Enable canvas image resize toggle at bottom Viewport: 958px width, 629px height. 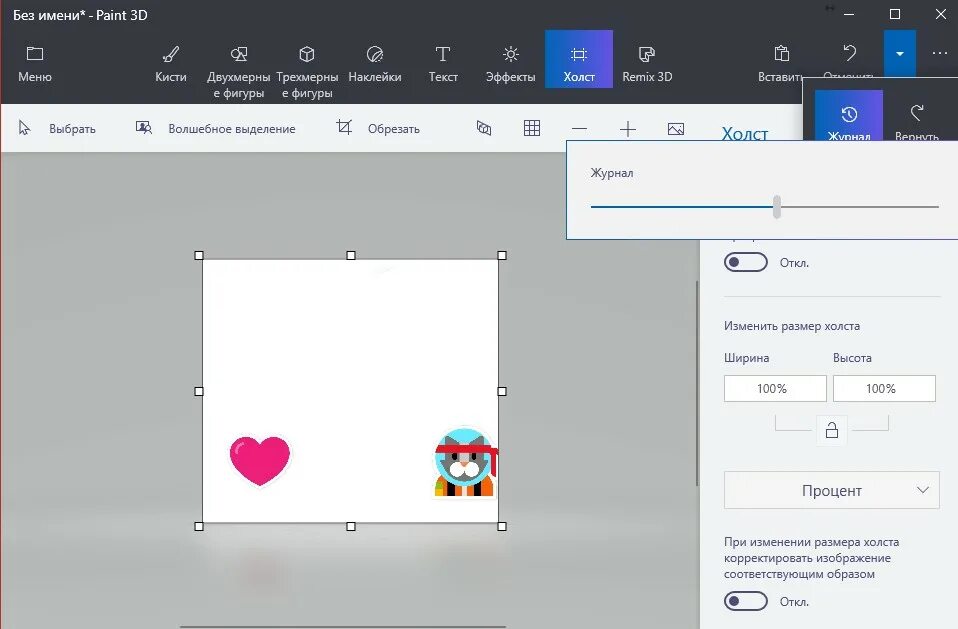pyautogui.click(x=745, y=601)
